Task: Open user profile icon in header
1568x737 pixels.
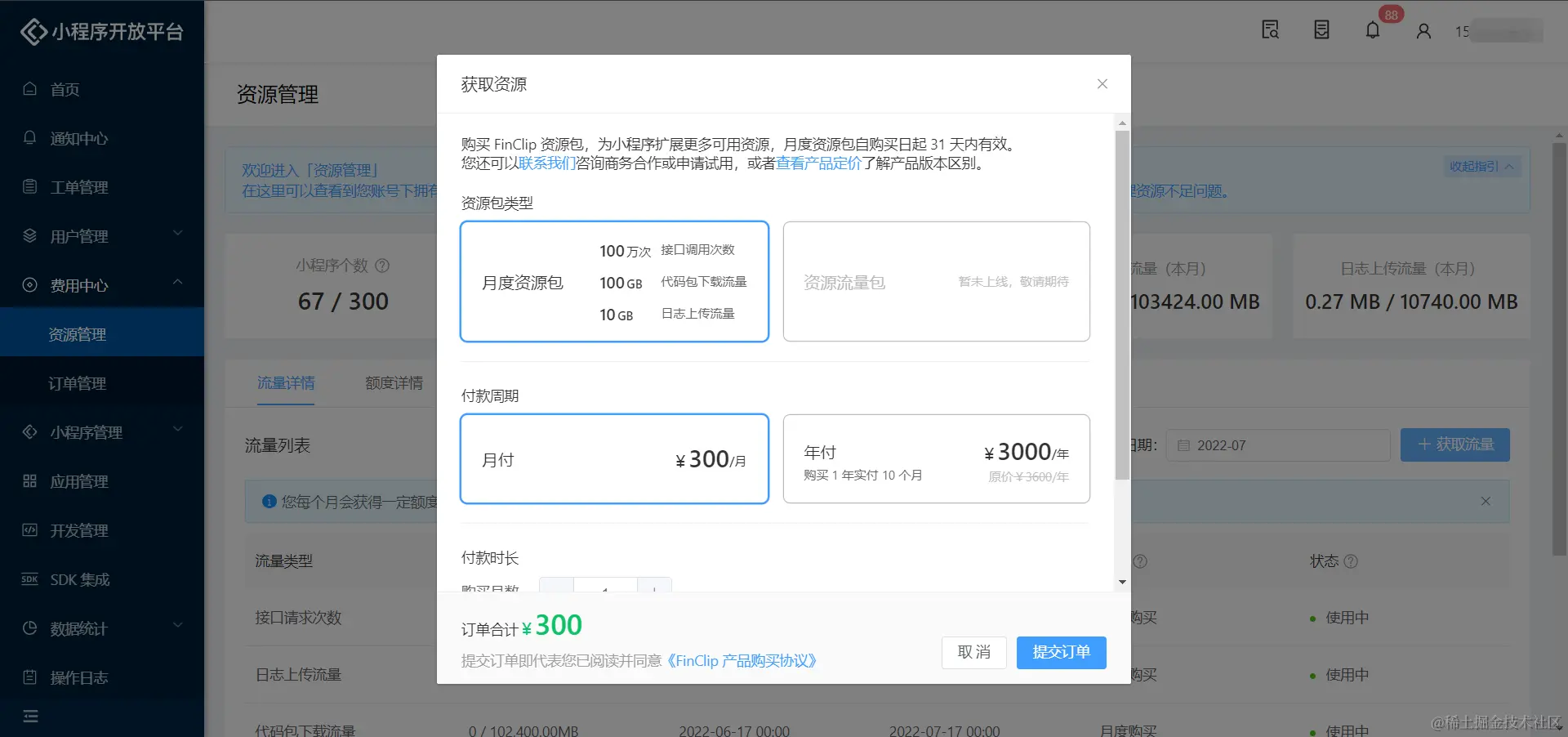Action: tap(1423, 31)
